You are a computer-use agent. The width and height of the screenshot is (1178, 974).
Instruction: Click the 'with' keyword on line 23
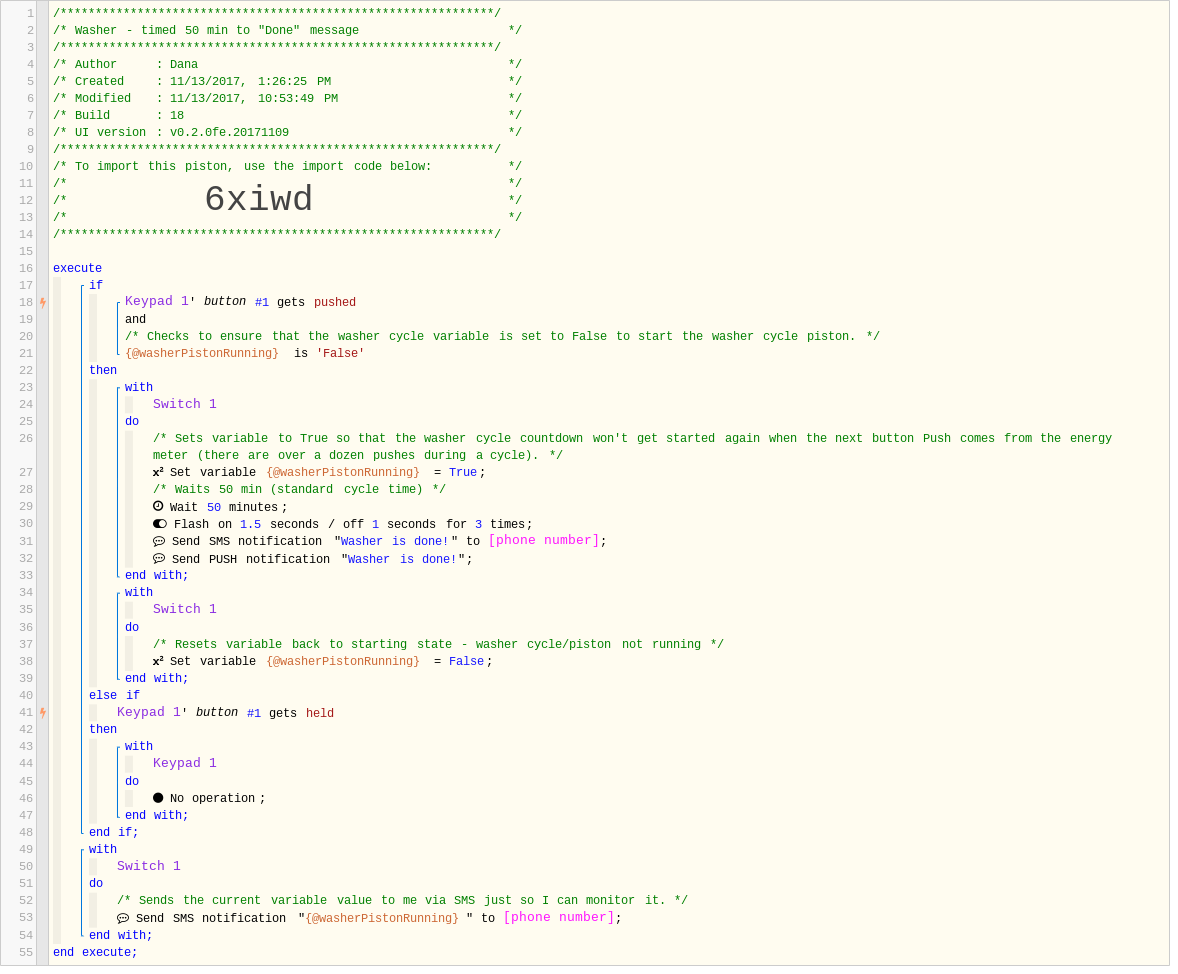[x=139, y=388]
